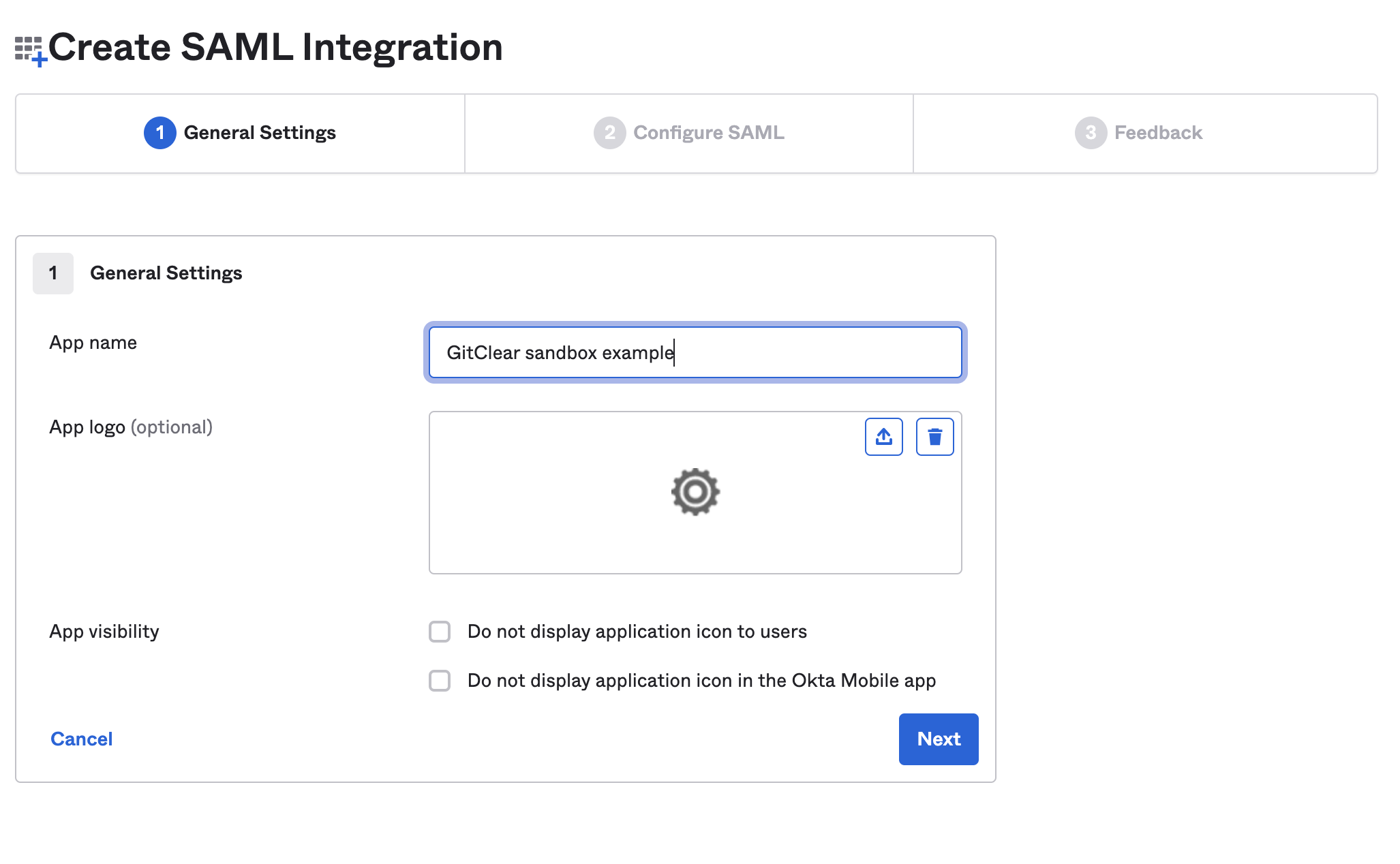
Task: Click the 'Create SAML Integration' page heading
Action: tap(275, 48)
